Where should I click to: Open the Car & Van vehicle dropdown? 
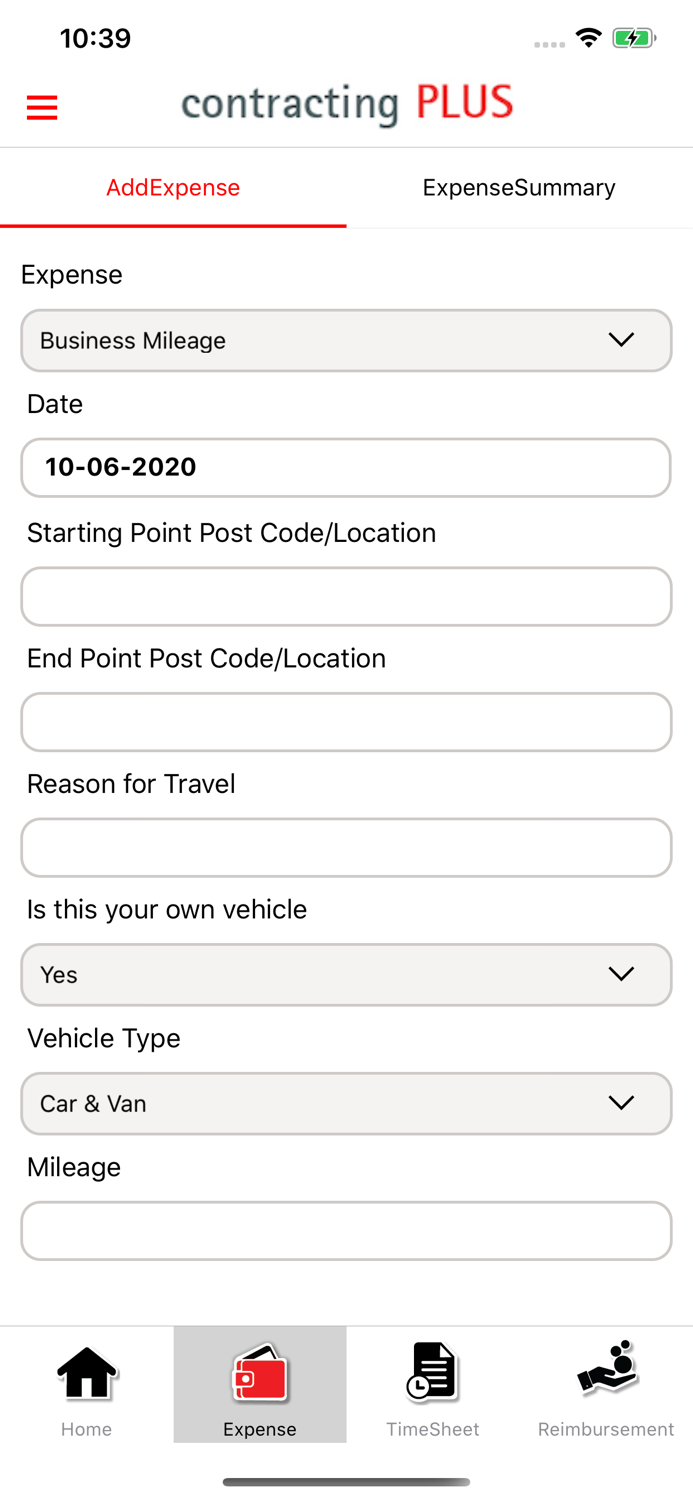point(346,1104)
